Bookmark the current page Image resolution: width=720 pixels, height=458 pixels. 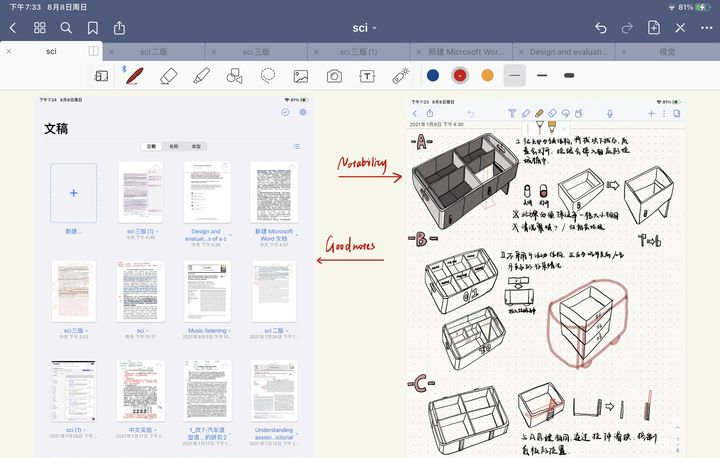tap(93, 28)
